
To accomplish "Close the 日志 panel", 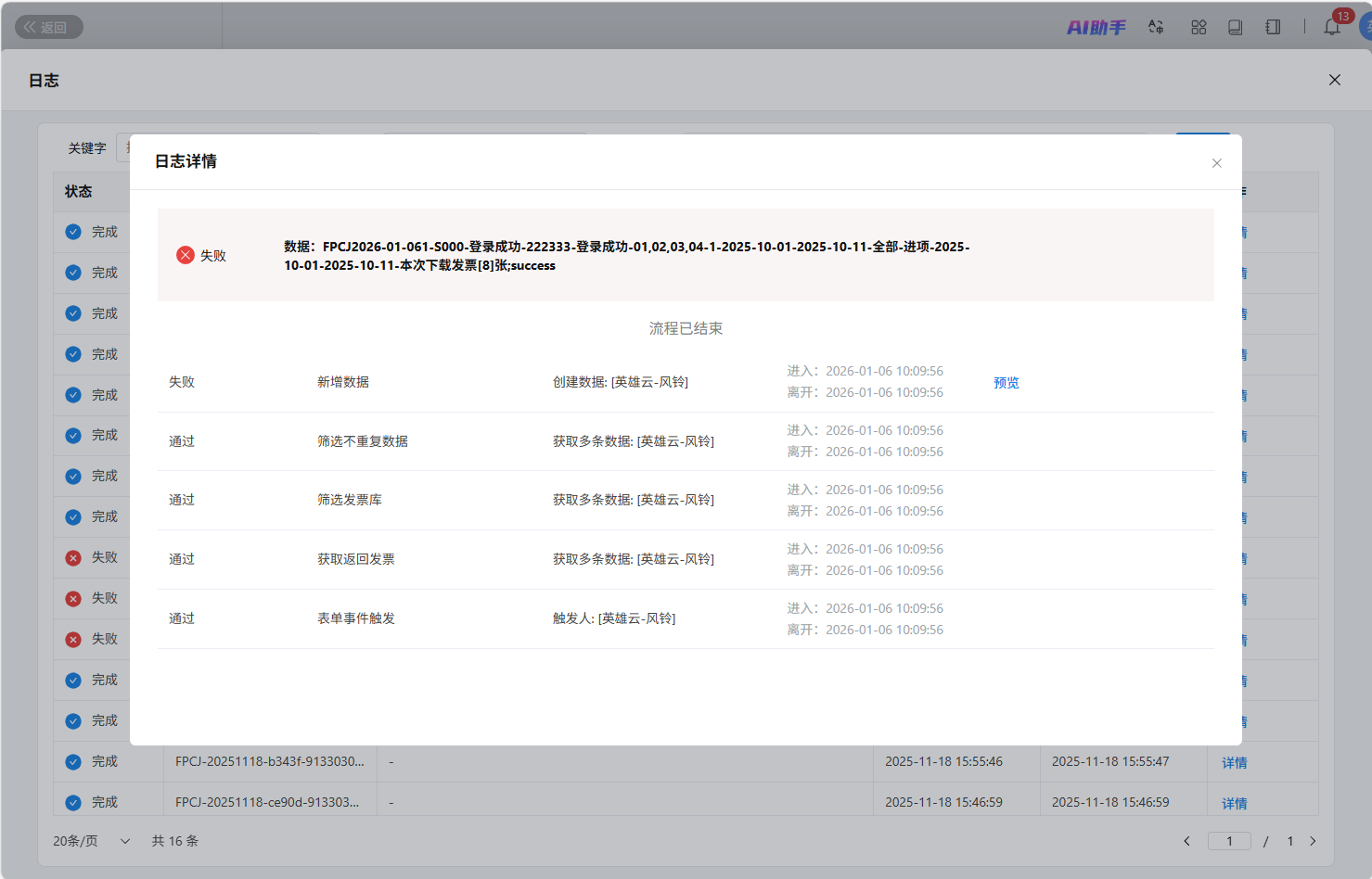I will [x=1334, y=80].
